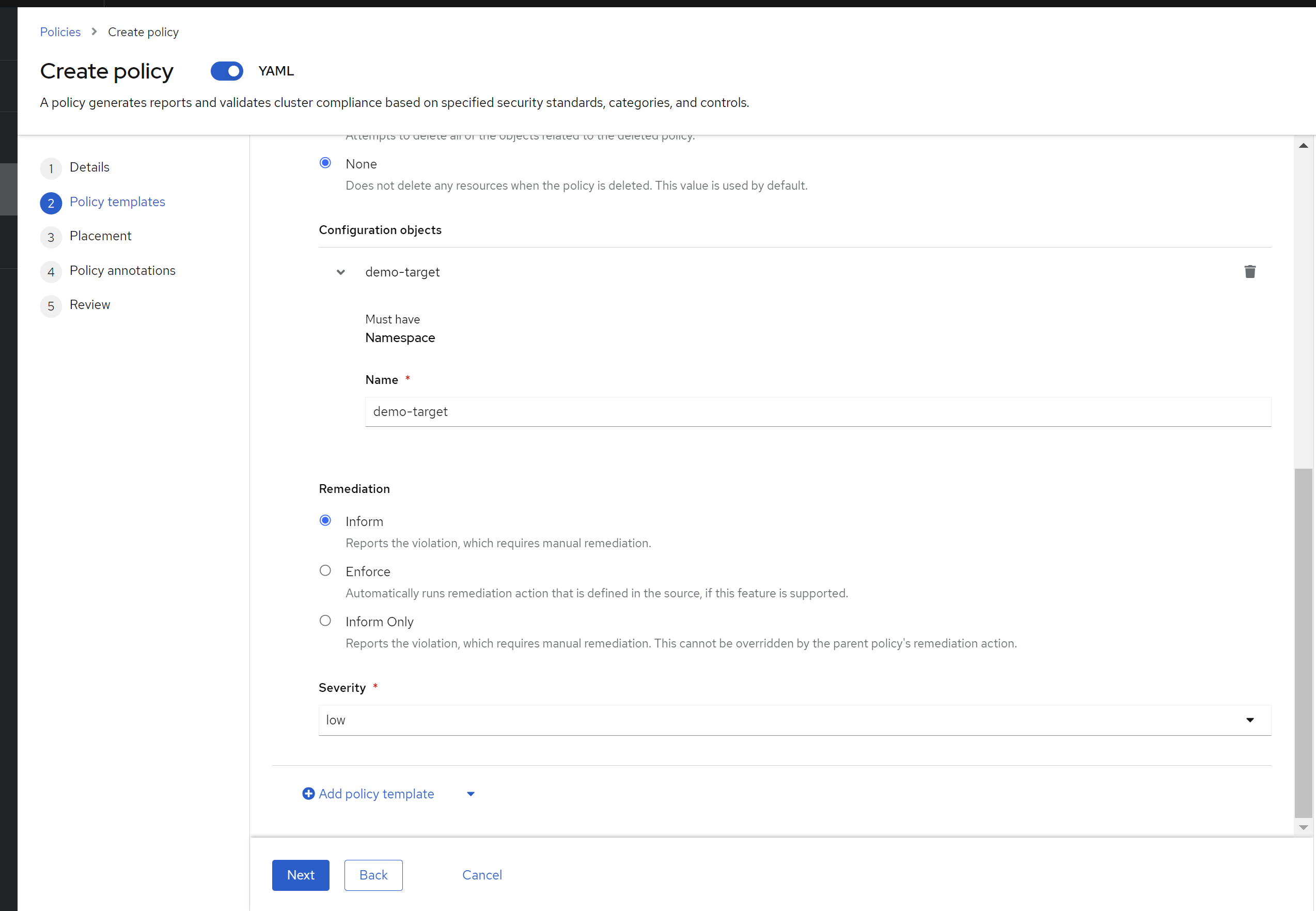Open the Add policy template dropdown arrow
The height and width of the screenshot is (911, 1316).
coord(471,794)
